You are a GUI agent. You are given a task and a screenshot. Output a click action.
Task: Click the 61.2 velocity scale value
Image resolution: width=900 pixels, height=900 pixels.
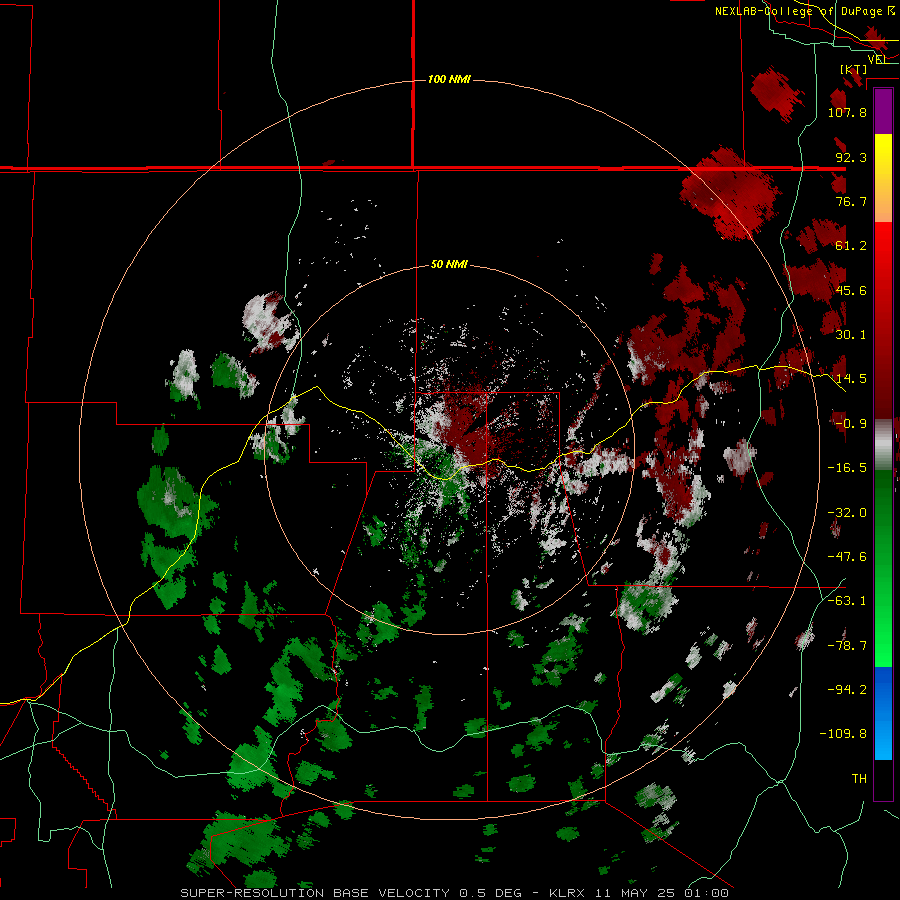pyautogui.click(x=851, y=246)
